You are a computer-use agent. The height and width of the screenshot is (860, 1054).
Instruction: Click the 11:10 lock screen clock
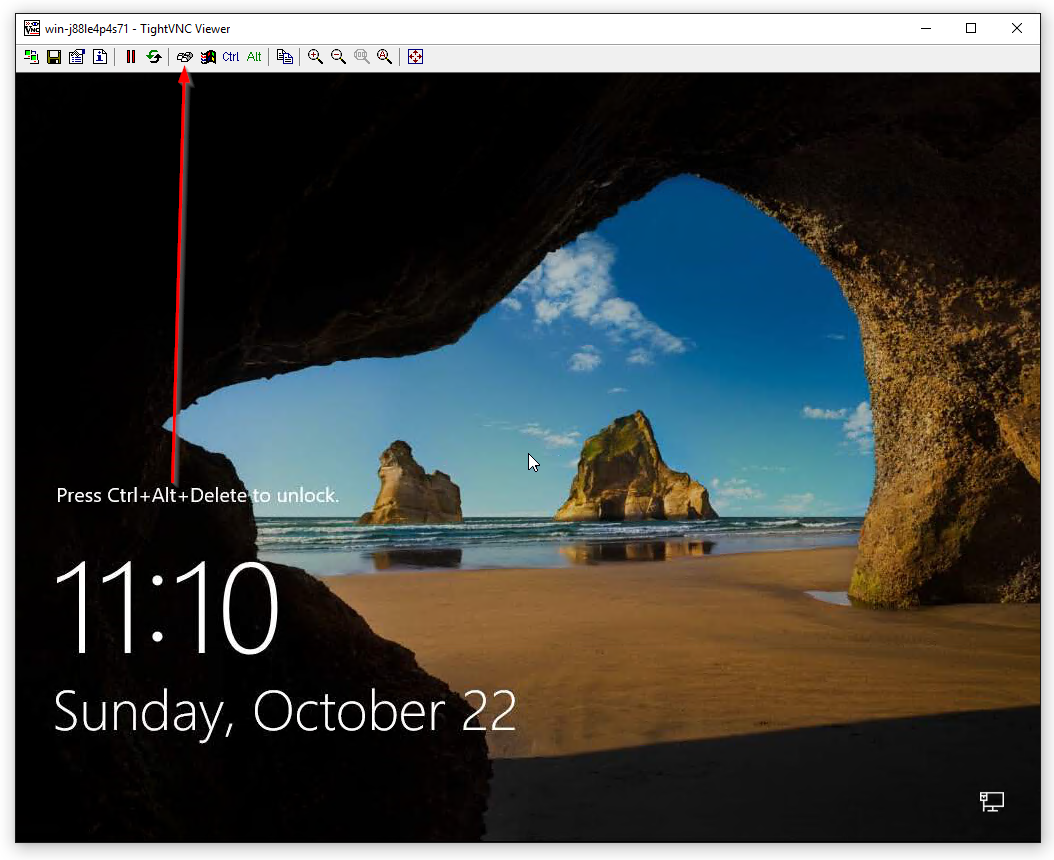point(165,608)
